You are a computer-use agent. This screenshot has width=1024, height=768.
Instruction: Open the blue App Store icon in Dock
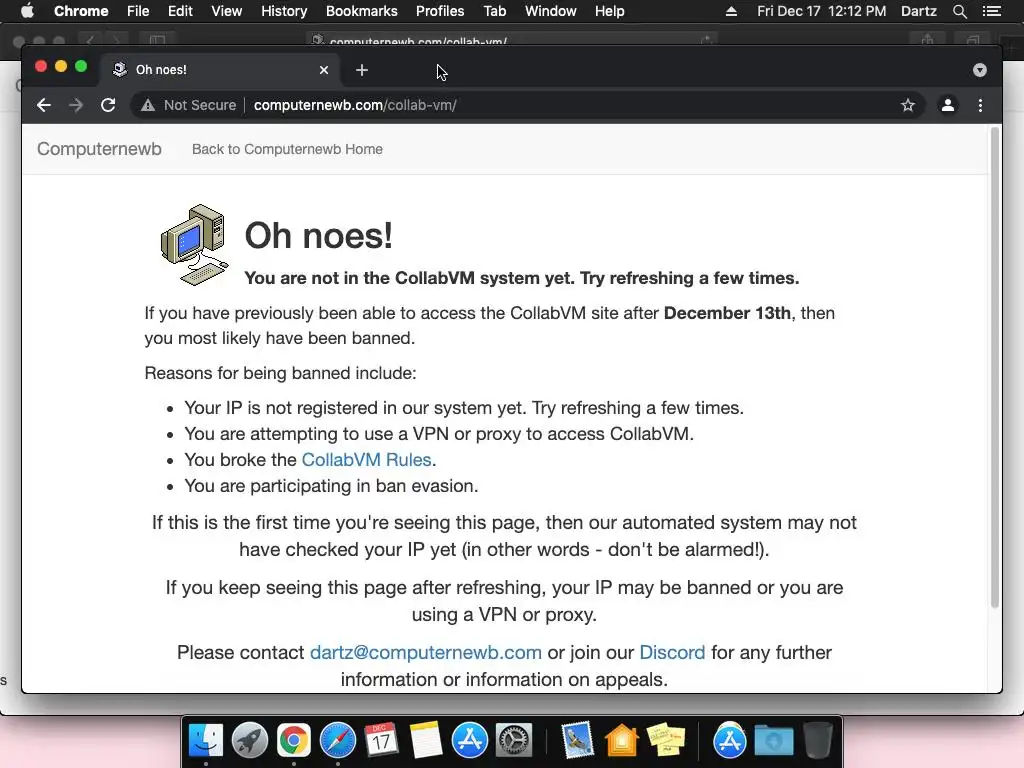coord(470,741)
